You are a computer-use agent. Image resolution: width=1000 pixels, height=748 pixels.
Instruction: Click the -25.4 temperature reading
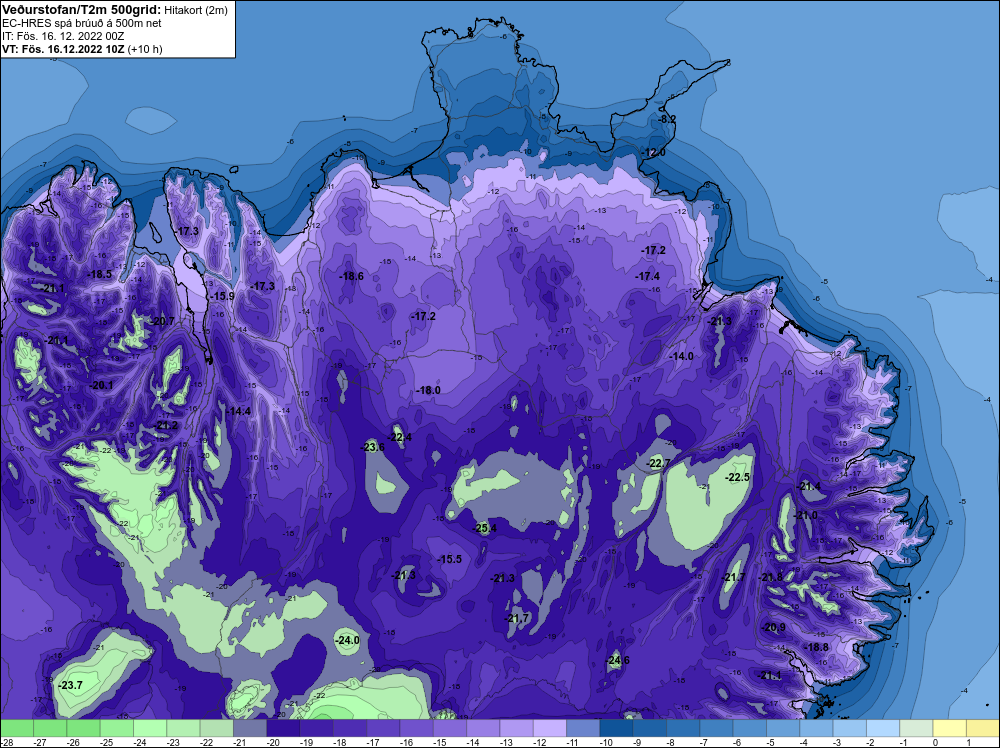coord(485,528)
